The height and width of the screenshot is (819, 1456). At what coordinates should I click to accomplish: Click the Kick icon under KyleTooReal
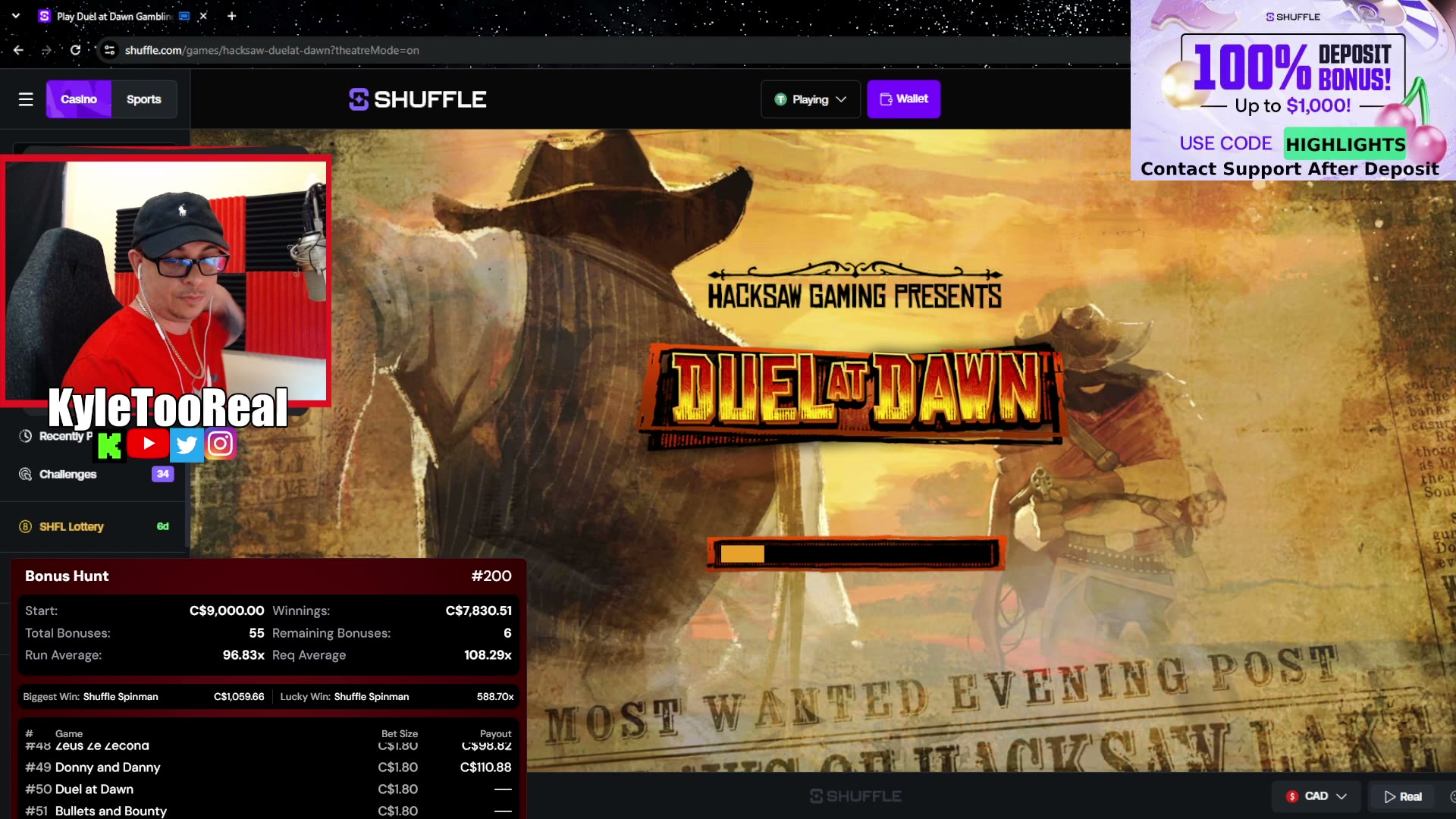109,445
